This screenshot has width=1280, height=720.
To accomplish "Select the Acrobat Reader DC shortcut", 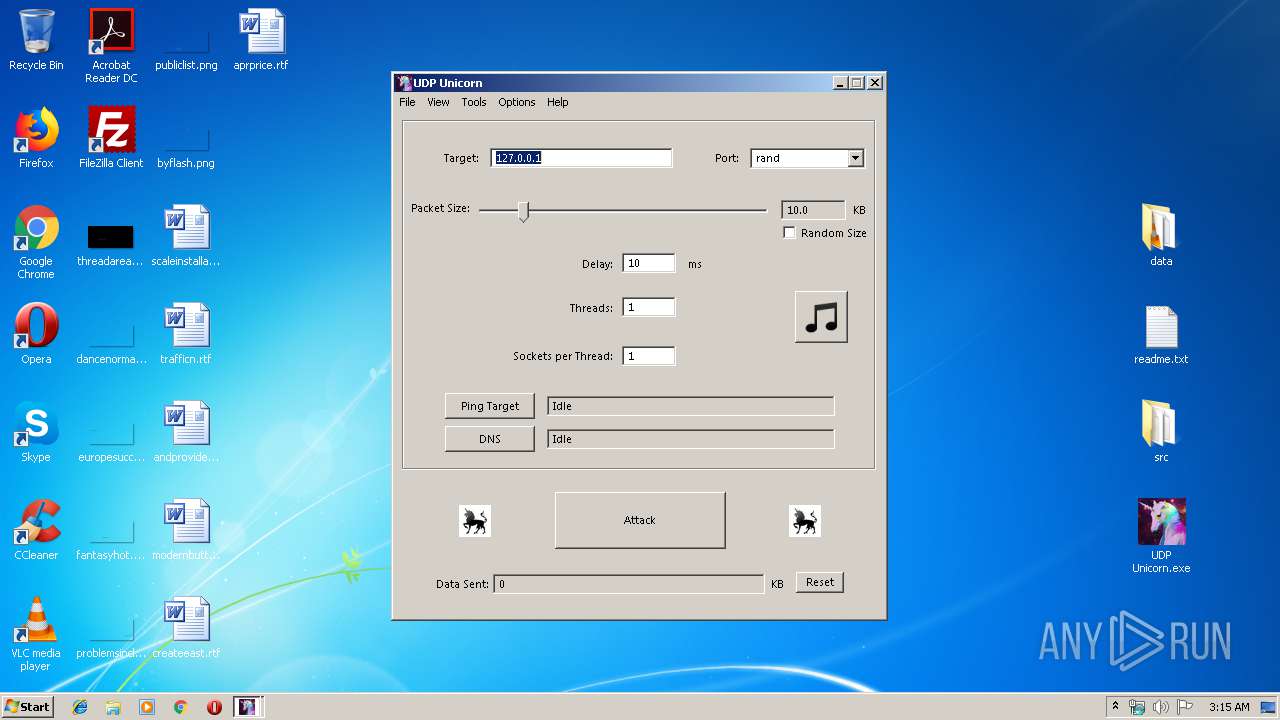I will pyautogui.click(x=111, y=46).
